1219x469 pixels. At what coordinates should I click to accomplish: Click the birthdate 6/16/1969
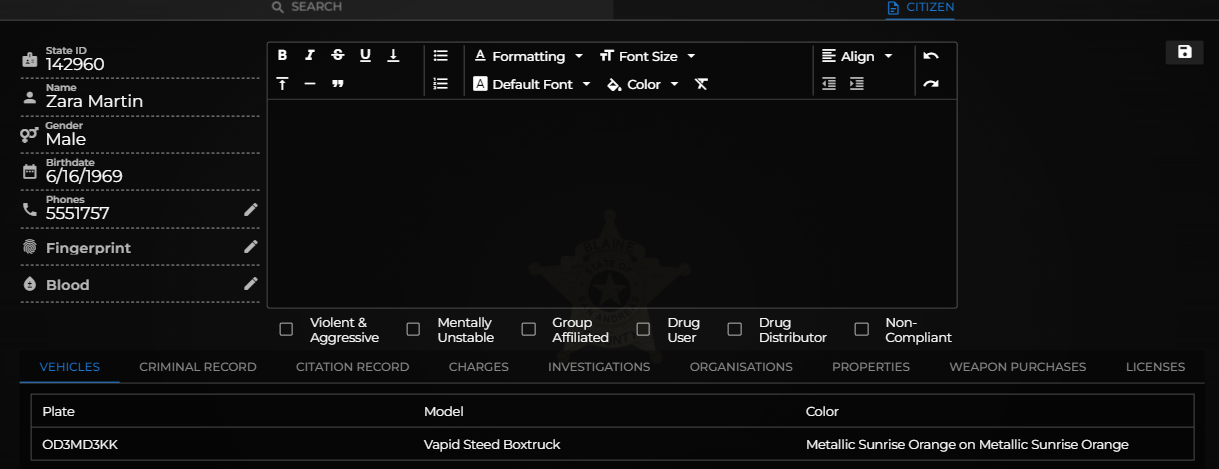point(84,176)
